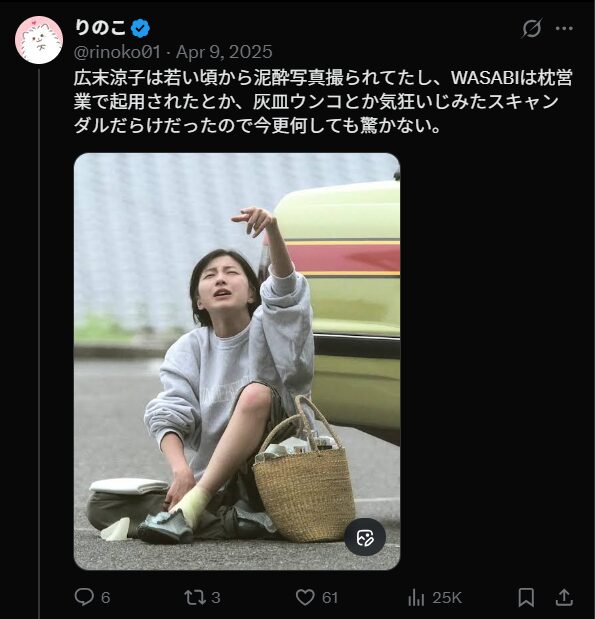Image resolution: width=595 pixels, height=619 pixels.
Task: Open the three-dot more options menu
Action: [x=564, y=28]
